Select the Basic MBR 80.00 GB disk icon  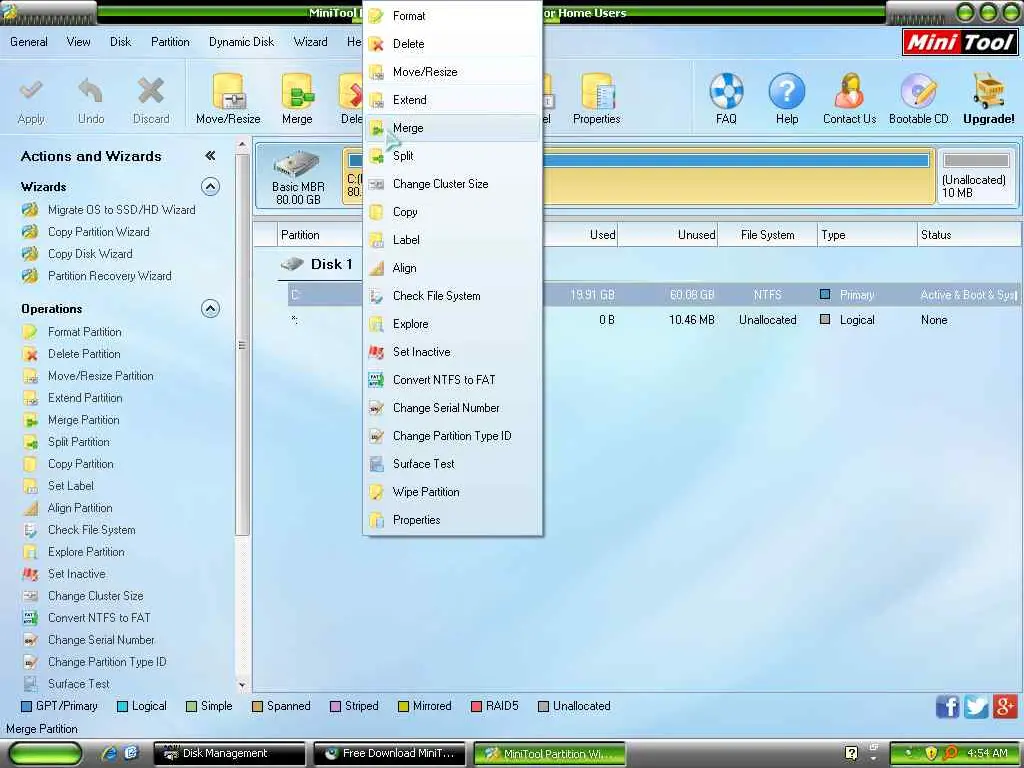click(298, 176)
